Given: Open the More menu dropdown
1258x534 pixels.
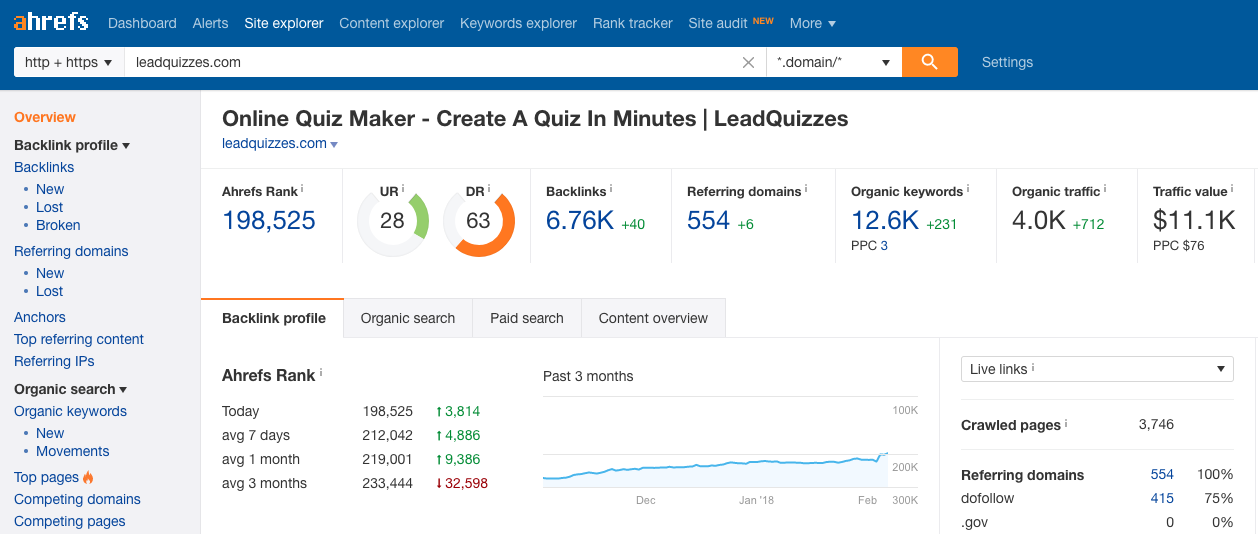Looking at the screenshot, I should [x=812, y=23].
